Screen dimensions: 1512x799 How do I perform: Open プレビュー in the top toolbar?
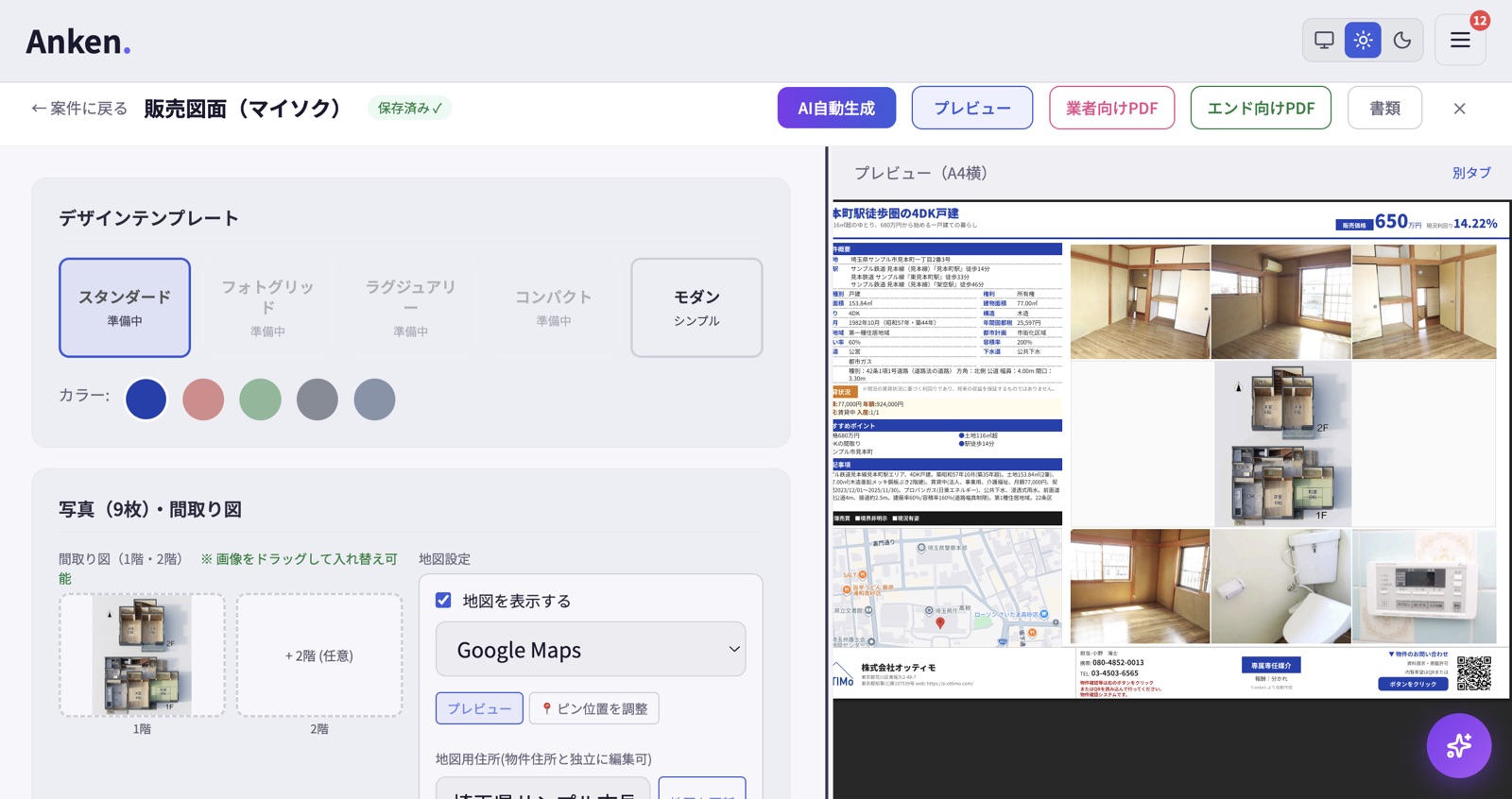coord(972,108)
